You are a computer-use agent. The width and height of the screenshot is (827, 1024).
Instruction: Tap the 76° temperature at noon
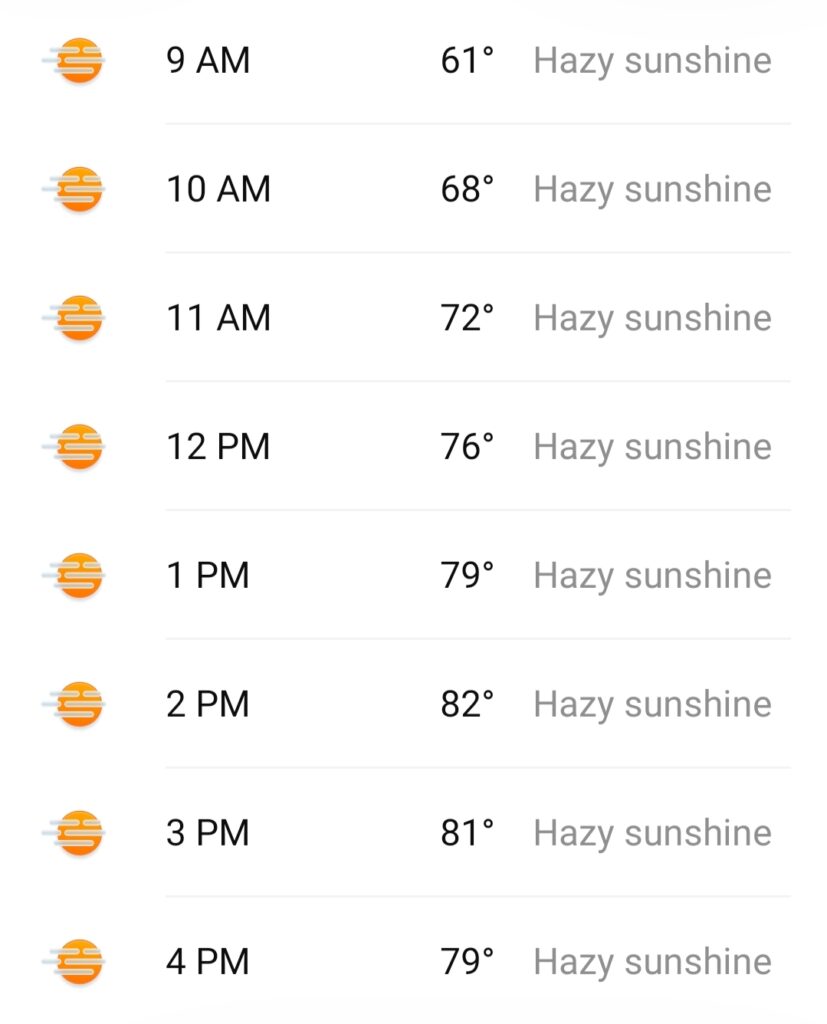pyautogui.click(x=467, y=446)
